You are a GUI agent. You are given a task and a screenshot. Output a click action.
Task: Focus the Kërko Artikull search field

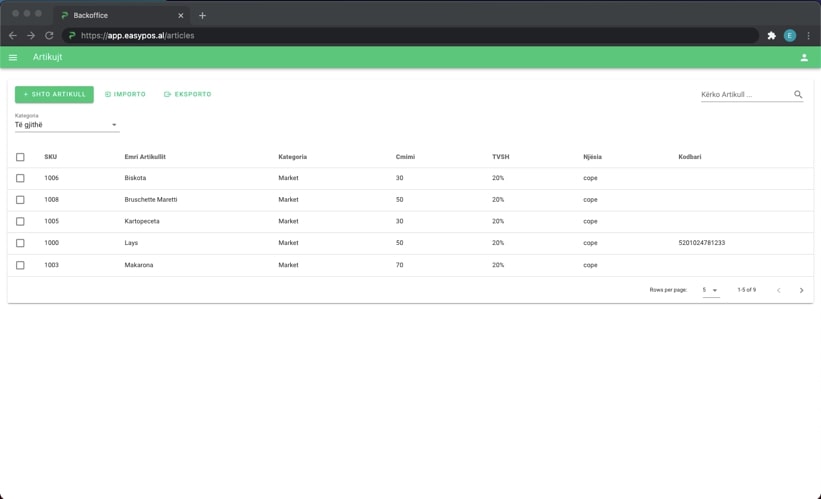point(745,95)
